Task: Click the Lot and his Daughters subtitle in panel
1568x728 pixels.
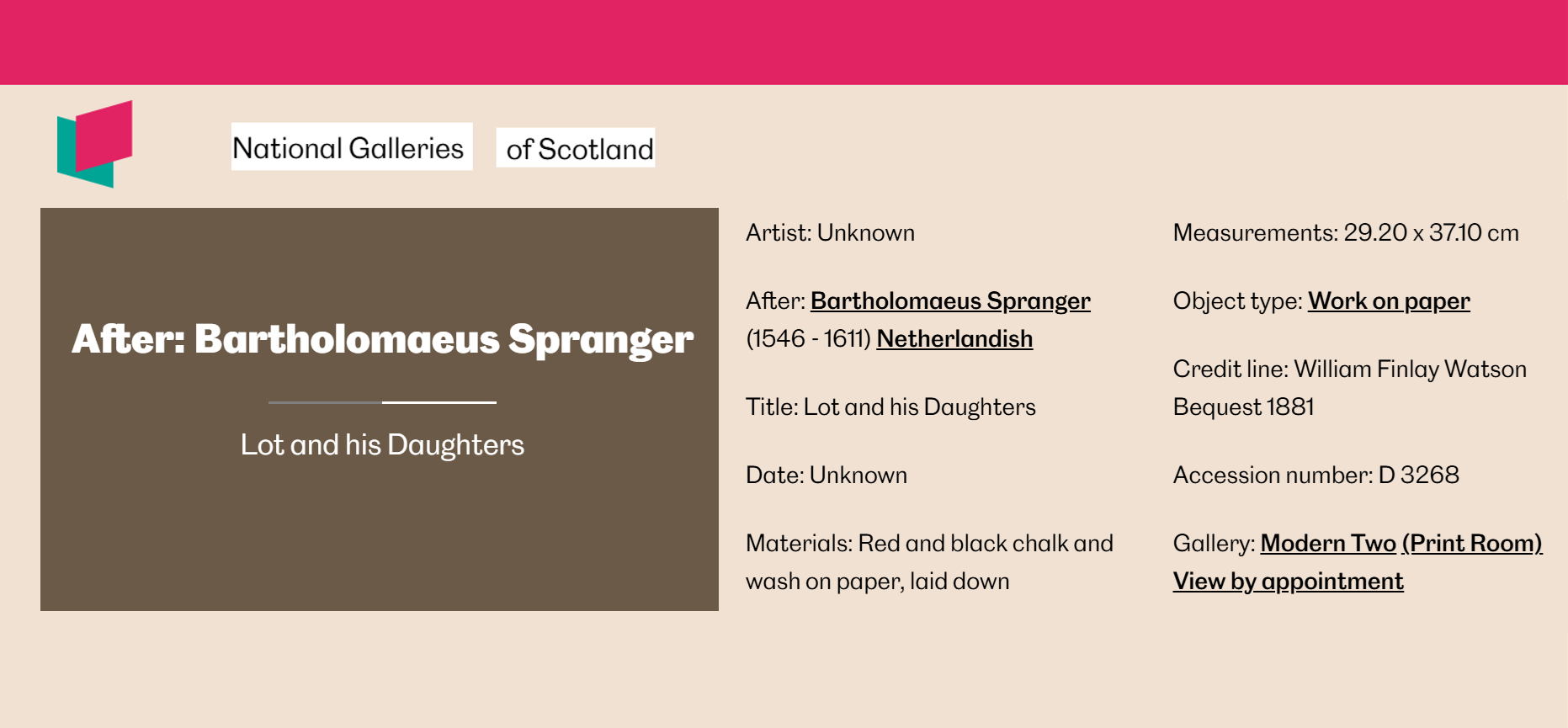Action: pyautogui.click(x=382, y=444)
